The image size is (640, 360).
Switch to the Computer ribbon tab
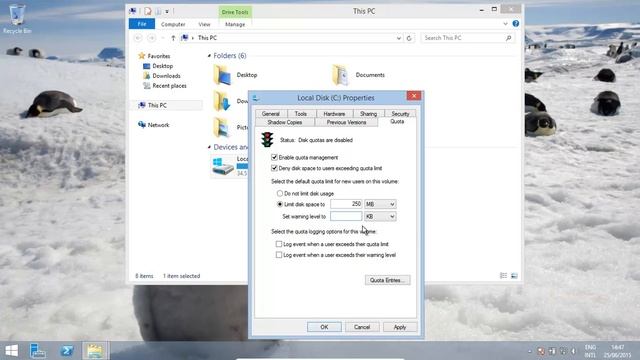[173, 24]
